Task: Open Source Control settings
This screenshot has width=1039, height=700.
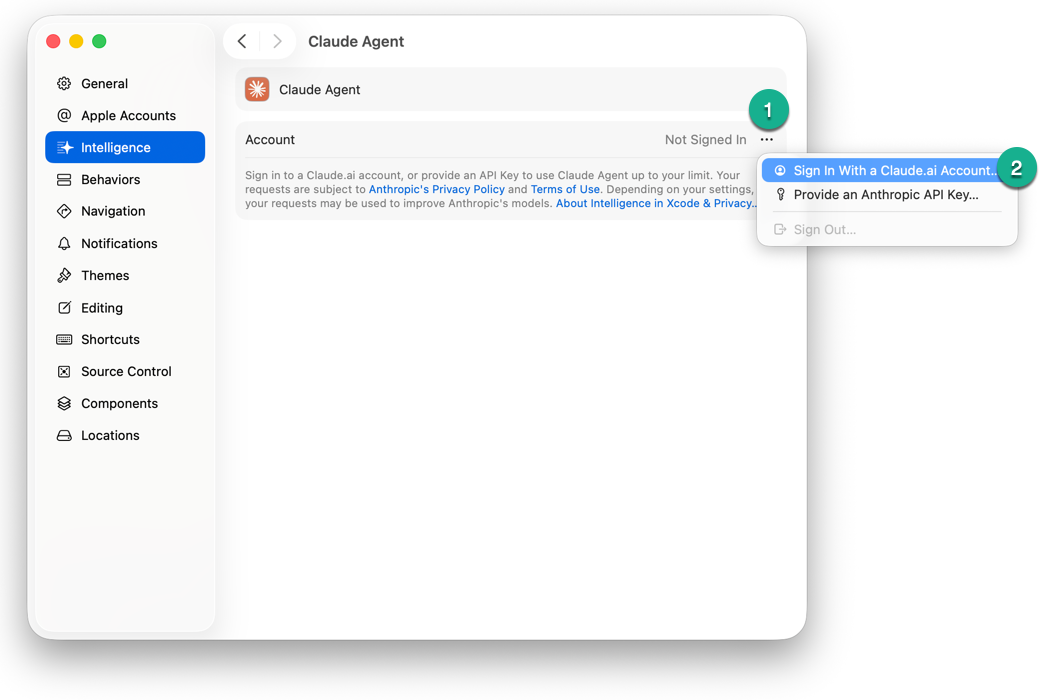Action: point(125,372)
